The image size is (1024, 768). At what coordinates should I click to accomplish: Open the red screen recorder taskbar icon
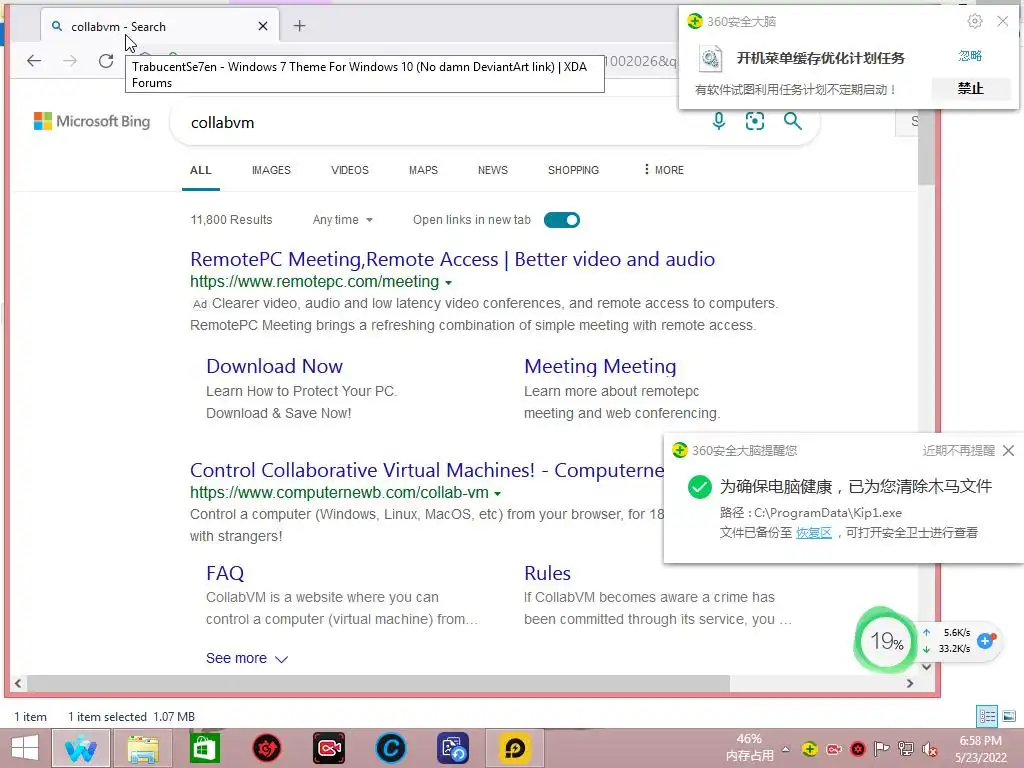point(328,748)
